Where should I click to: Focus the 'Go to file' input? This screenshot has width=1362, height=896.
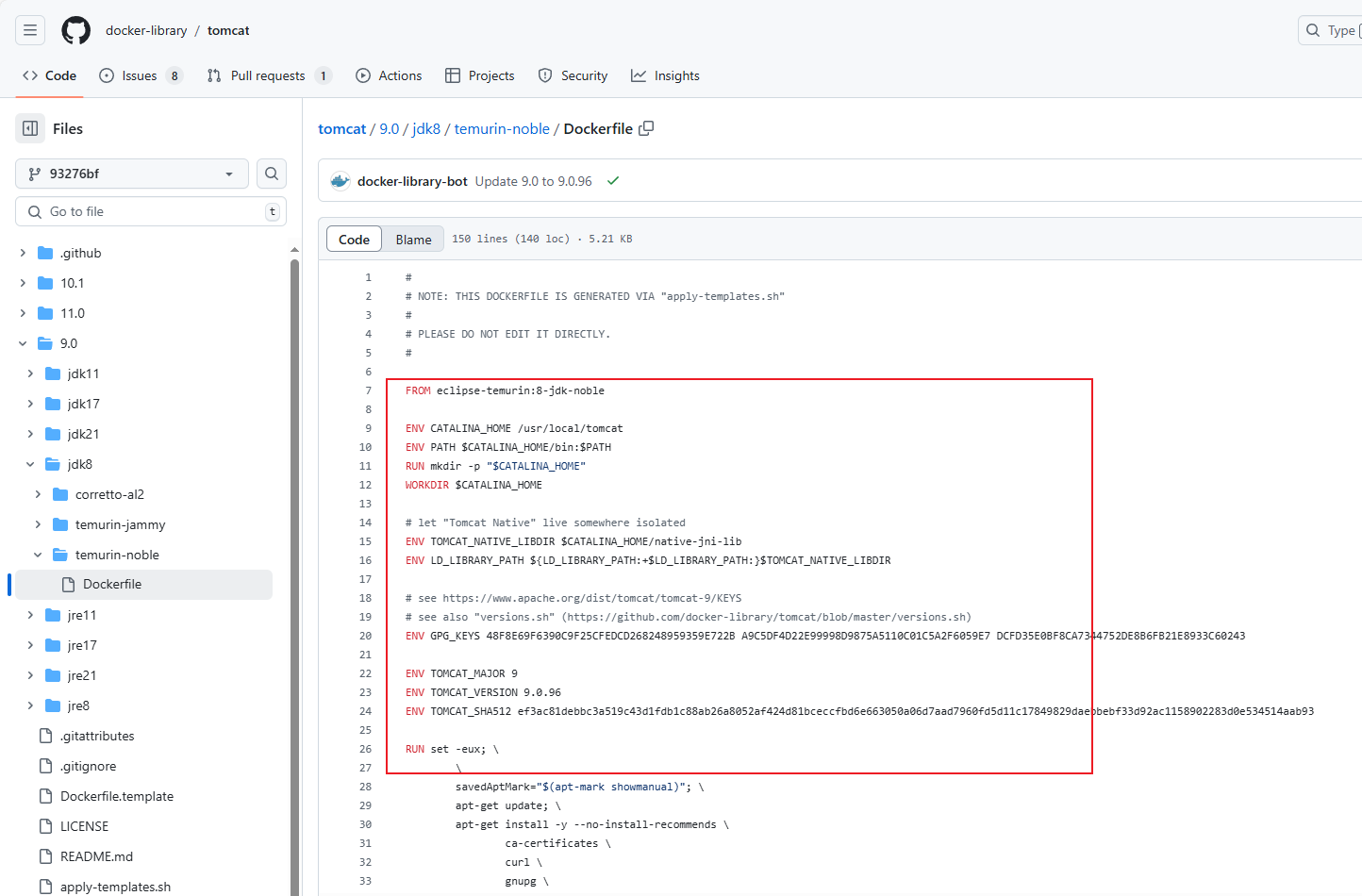[151, 211]
